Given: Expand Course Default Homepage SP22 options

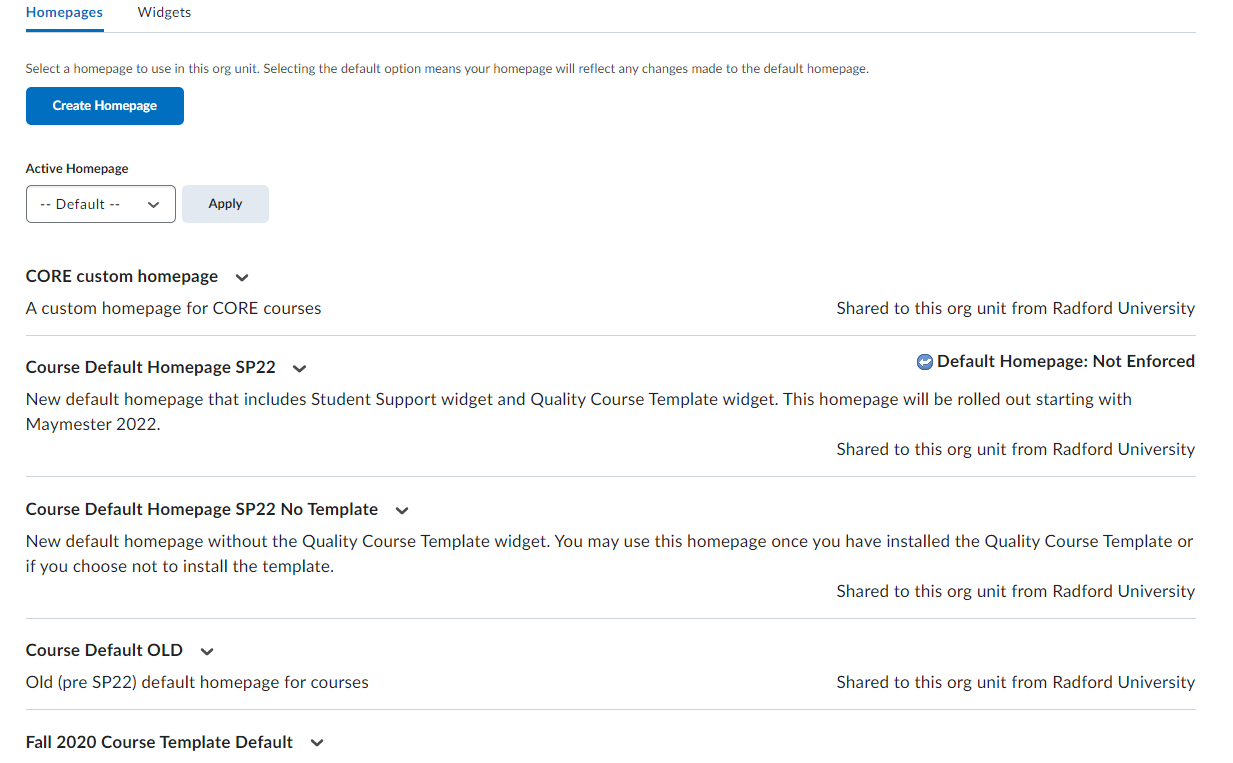Looking at the screenshot, I should (x=299, y=368).
